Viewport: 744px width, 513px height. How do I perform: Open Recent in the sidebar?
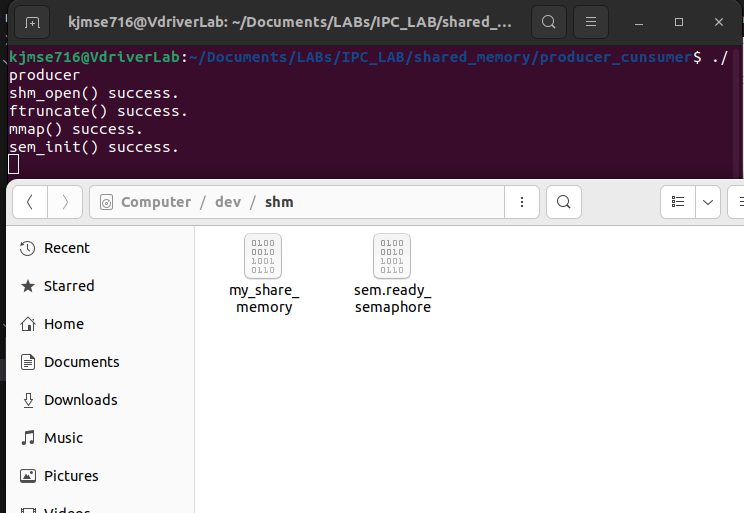pyautogui.click(x=66, y=248)
